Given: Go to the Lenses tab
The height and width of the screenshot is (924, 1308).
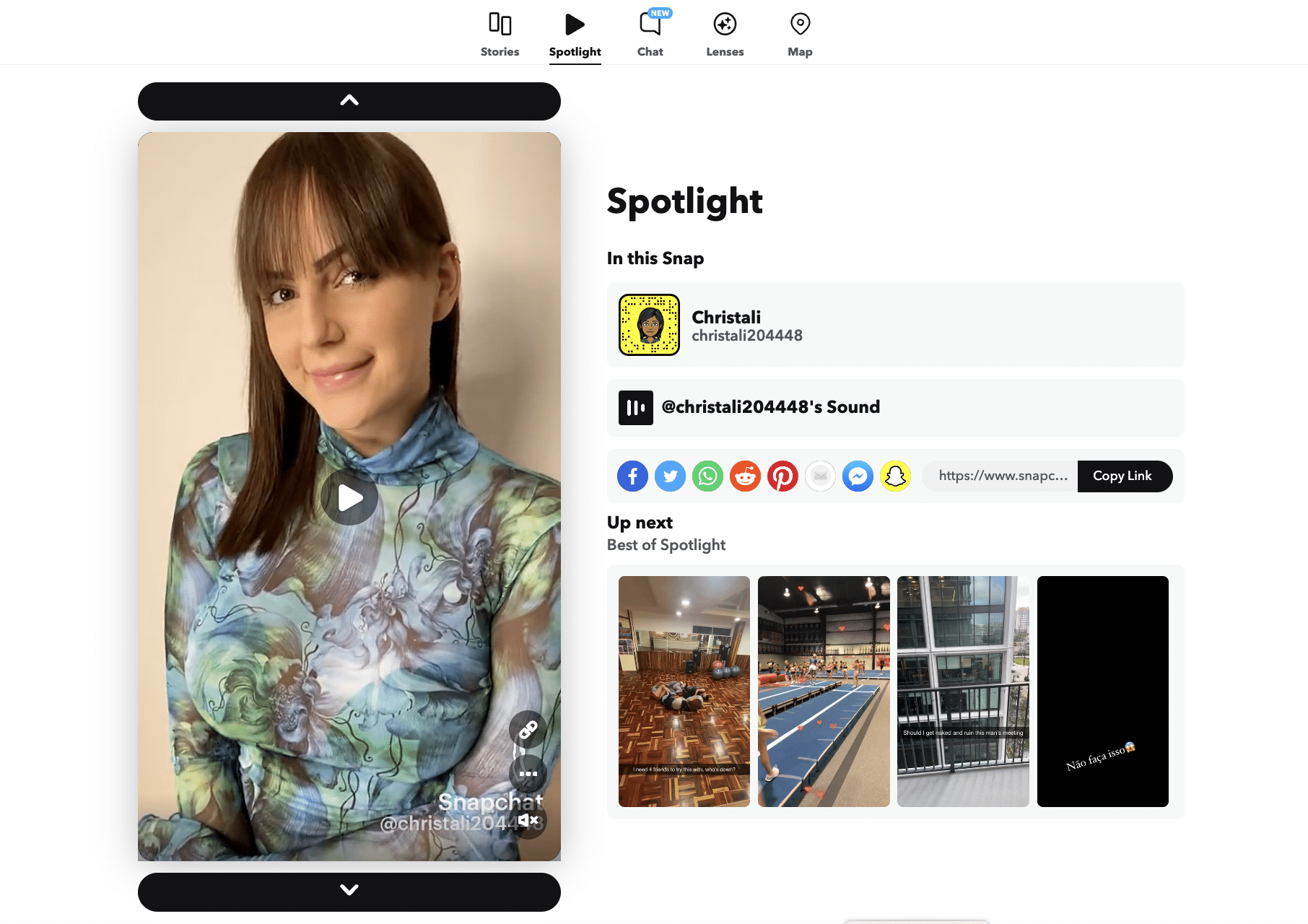Looking at the screenshot, I should click(x=725, y=35).
